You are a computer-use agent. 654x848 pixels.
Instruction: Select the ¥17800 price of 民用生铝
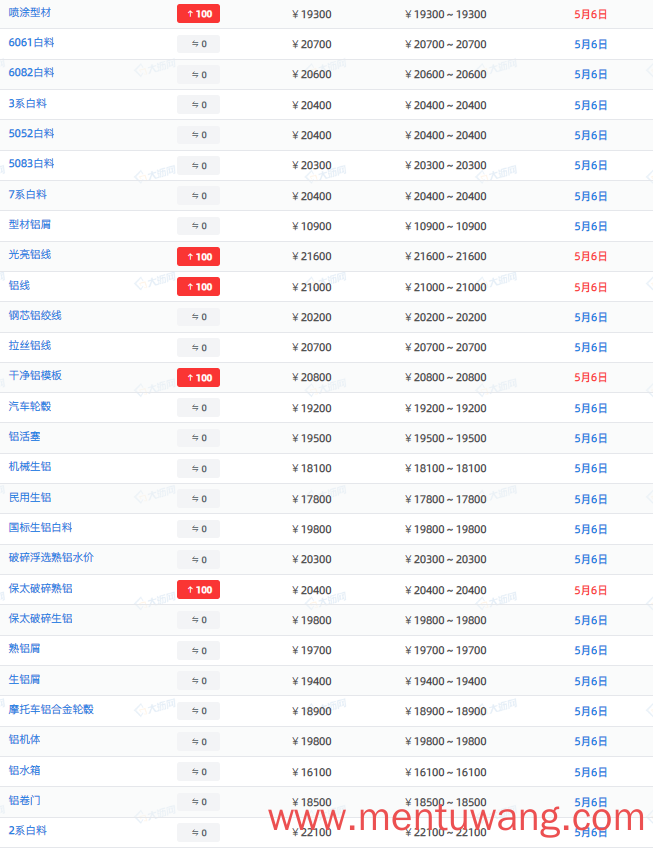(312, 499)
